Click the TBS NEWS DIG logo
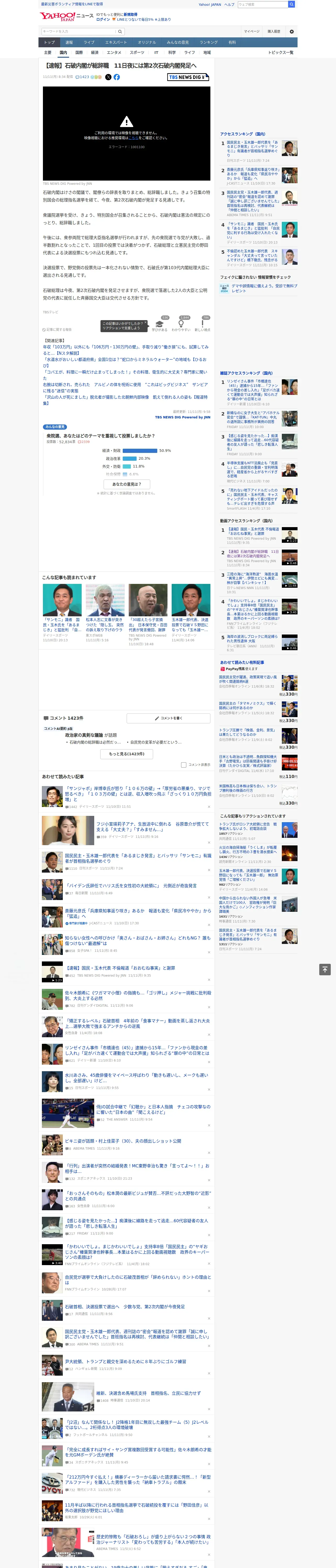The image size is (336, 1568). 188,77
